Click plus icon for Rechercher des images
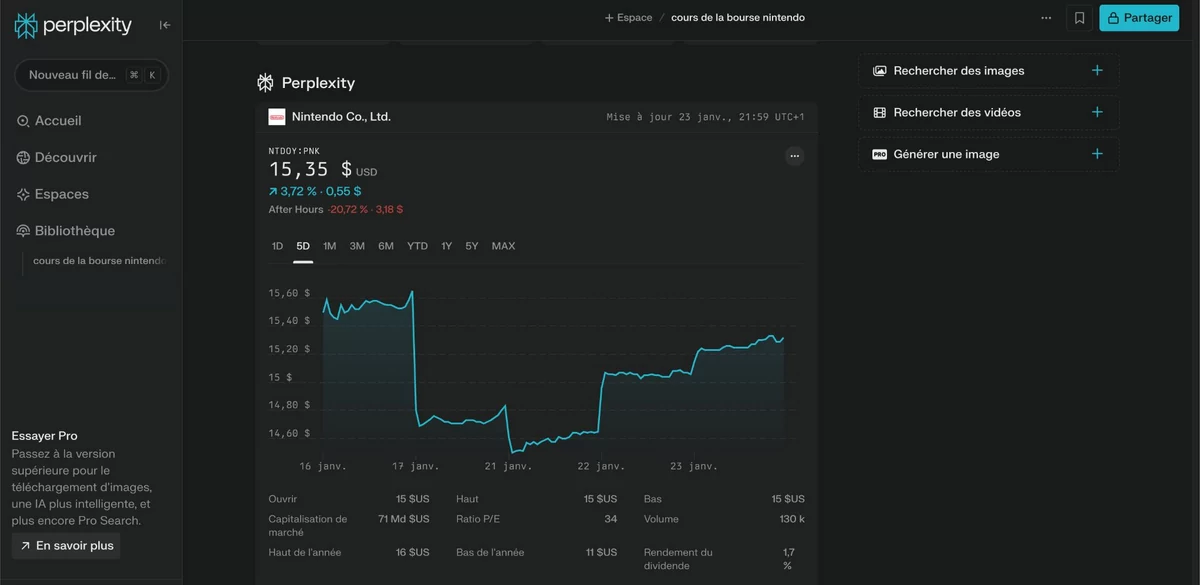This screenshot has width=1200, height=585. coord(1097,71)
